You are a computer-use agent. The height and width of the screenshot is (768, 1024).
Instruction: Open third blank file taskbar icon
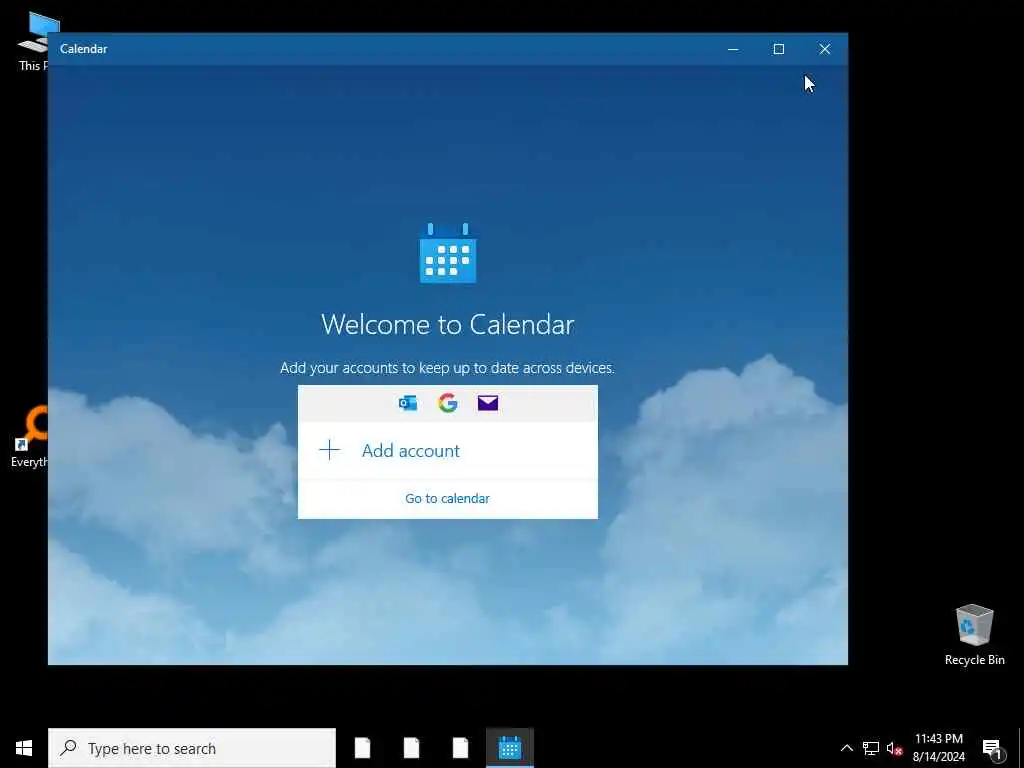tap(460, 748)
